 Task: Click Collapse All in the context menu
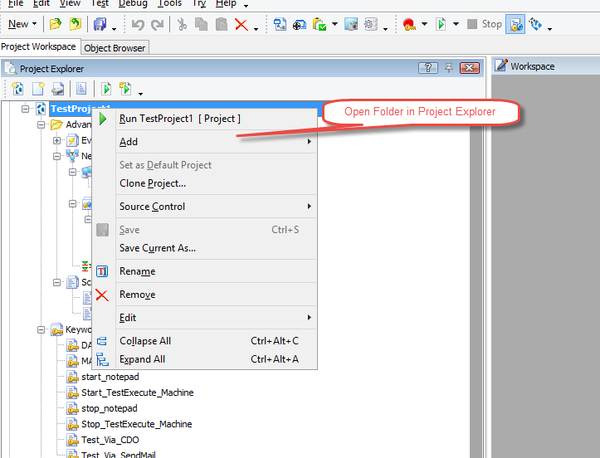point(145,341)
